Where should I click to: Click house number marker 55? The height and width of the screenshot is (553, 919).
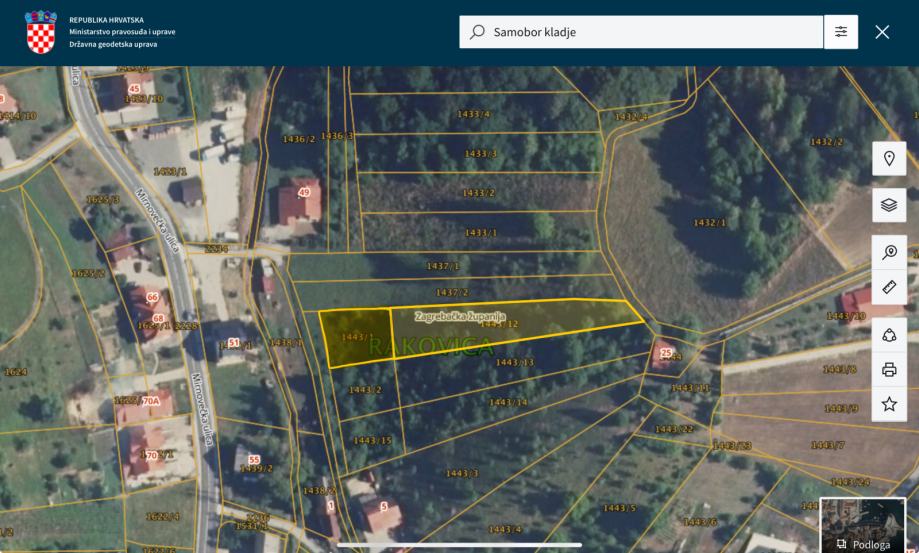pyautogui.click(x=254, y=460)
